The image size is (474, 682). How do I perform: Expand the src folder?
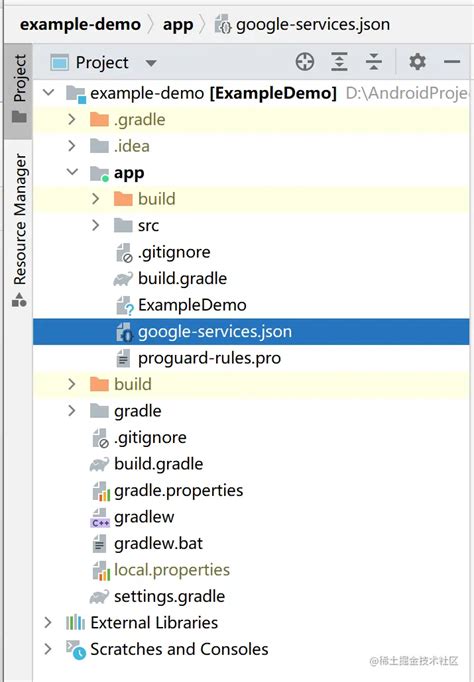(96, 225)
